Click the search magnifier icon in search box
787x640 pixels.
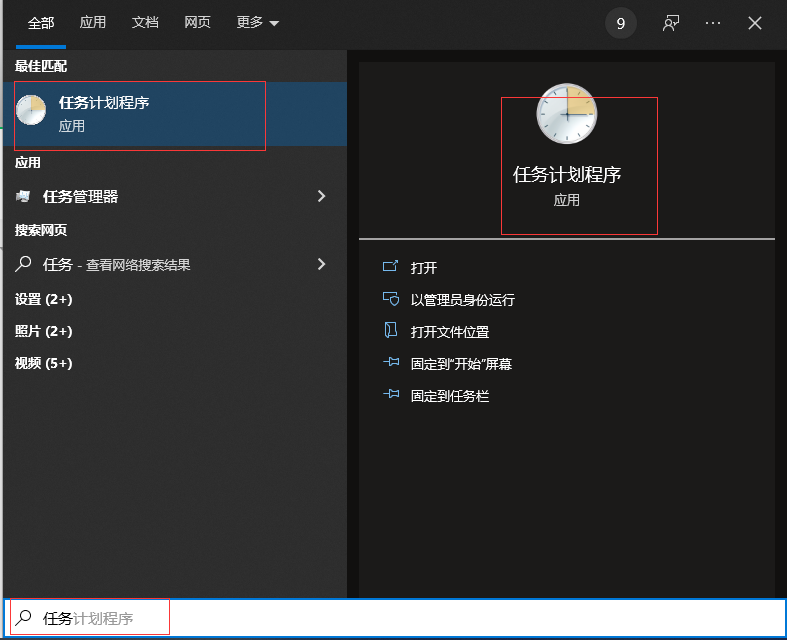click(x=23, y=618)
